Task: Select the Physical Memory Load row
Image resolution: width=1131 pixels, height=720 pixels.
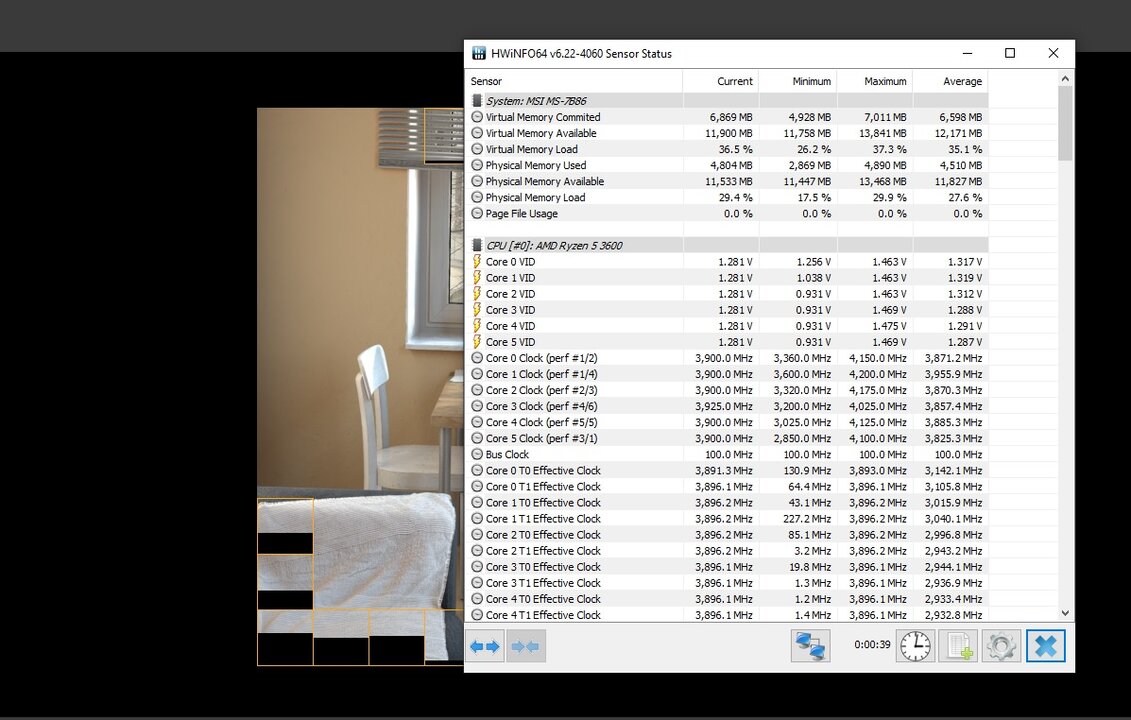Action: 727,198
